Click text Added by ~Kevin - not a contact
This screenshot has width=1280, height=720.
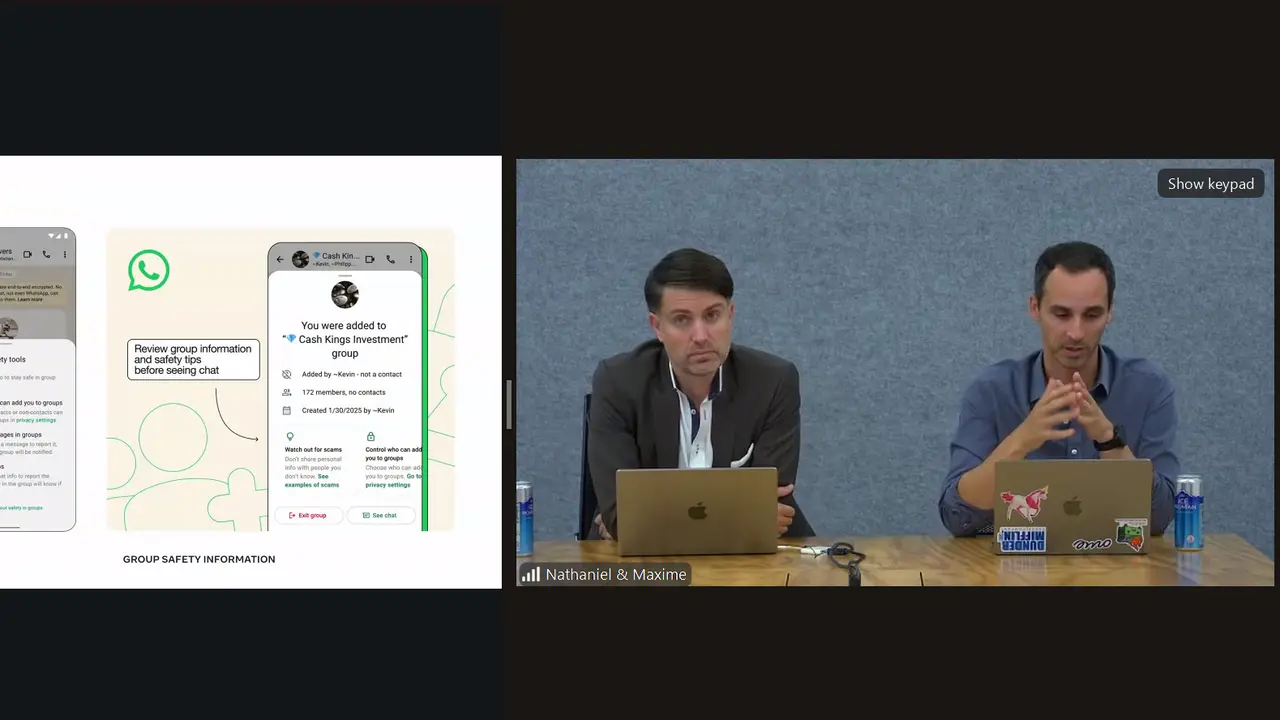352,374
